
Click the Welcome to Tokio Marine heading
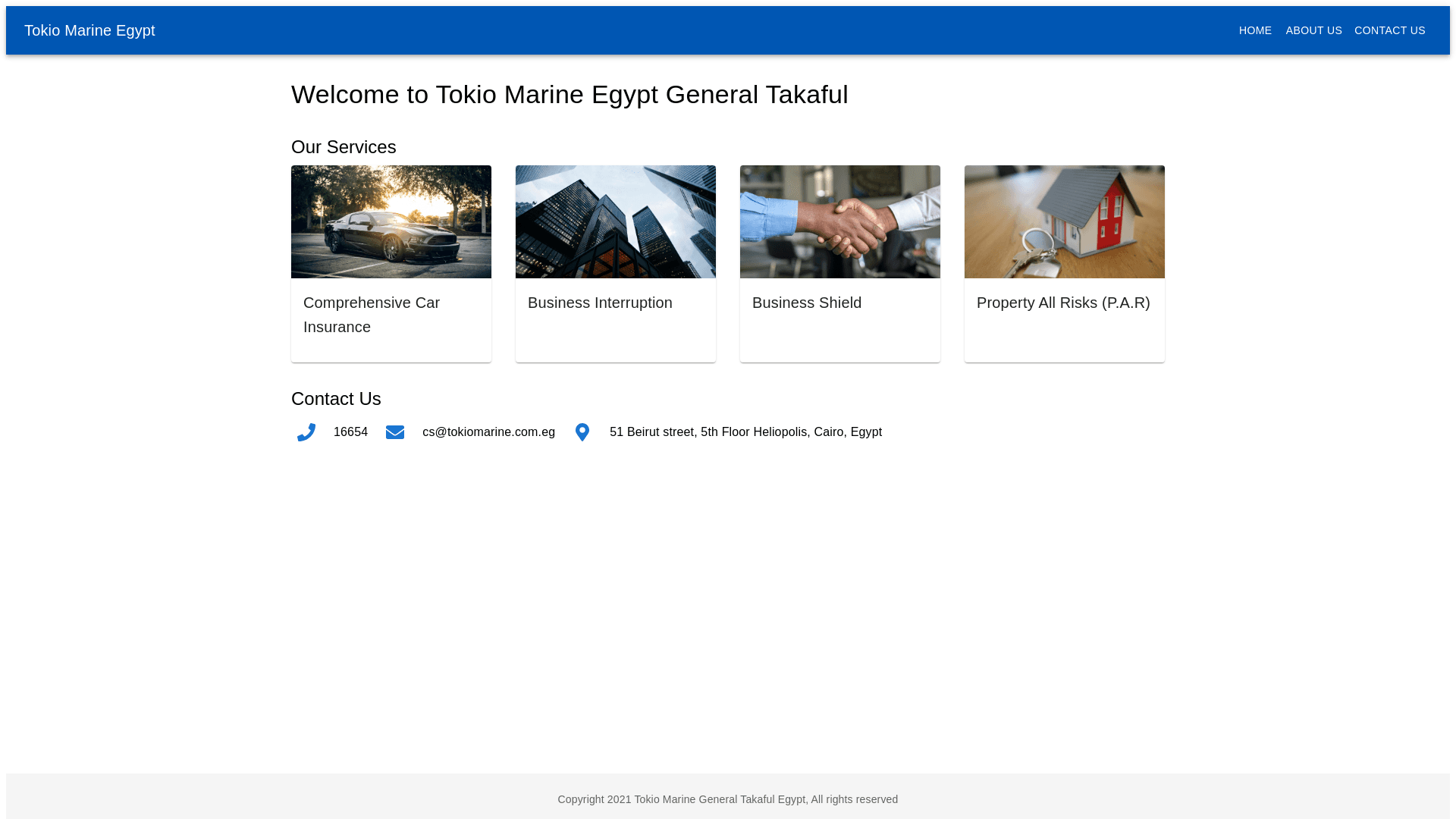tap(570, 95)
